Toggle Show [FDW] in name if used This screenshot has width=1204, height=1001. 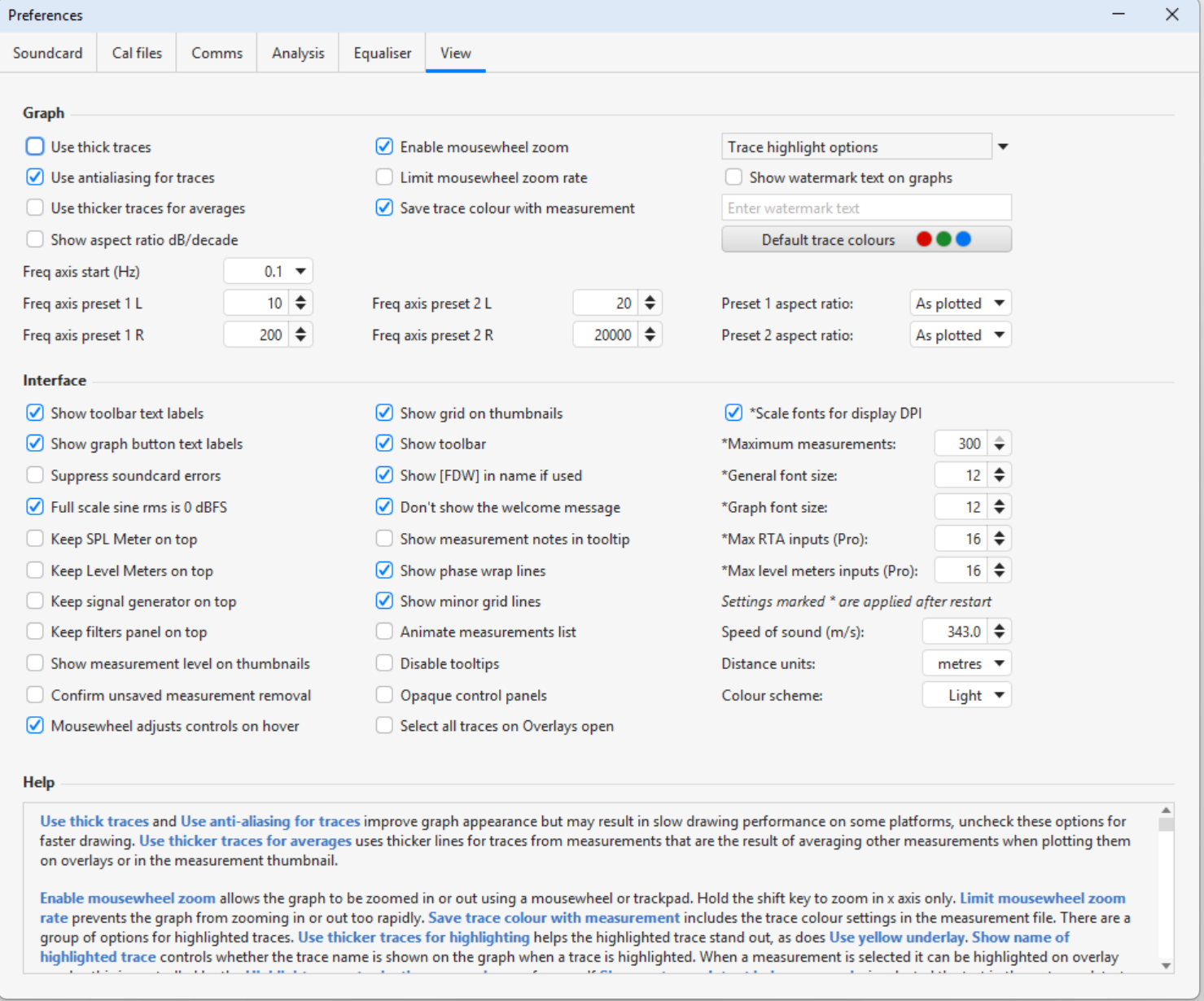(384, 475)
